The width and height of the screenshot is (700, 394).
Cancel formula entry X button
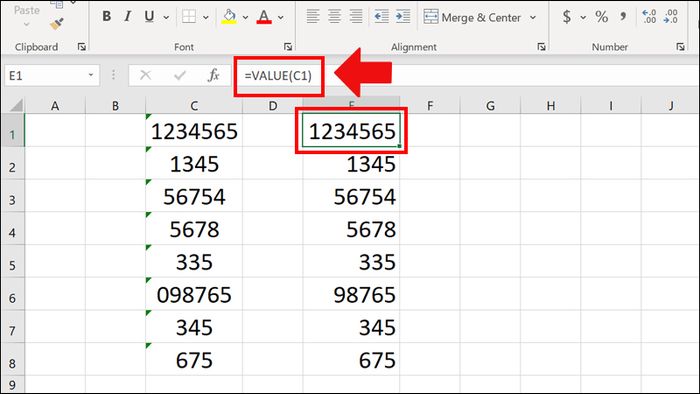coord(146,75)
